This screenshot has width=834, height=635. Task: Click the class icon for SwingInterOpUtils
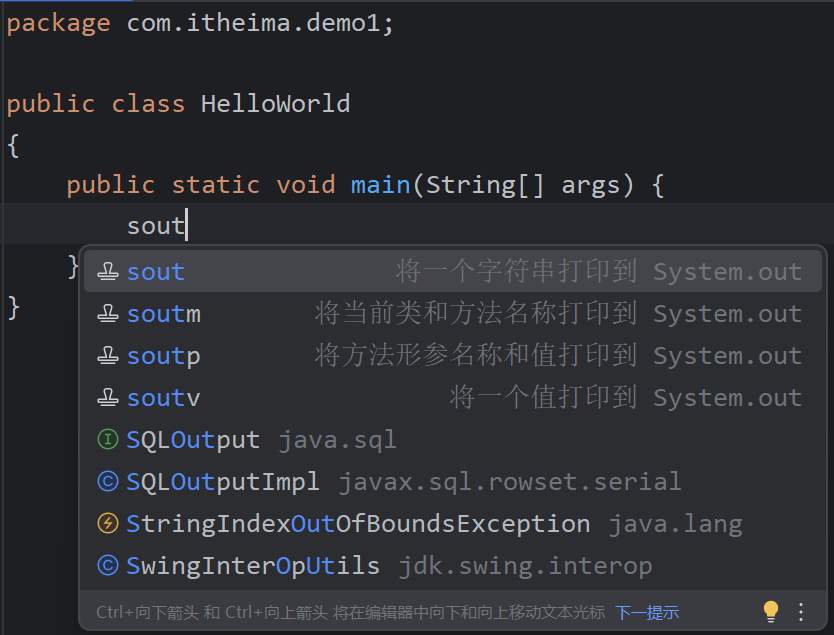pos(108,565)
